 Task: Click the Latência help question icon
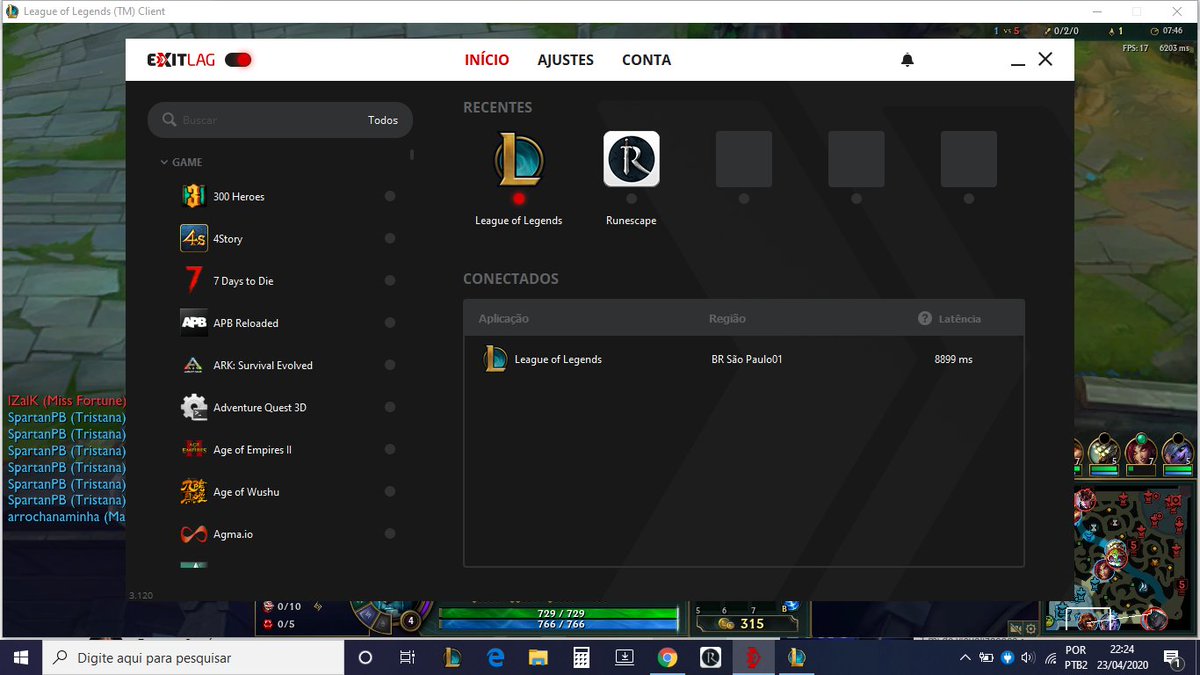tap(925, 318)
